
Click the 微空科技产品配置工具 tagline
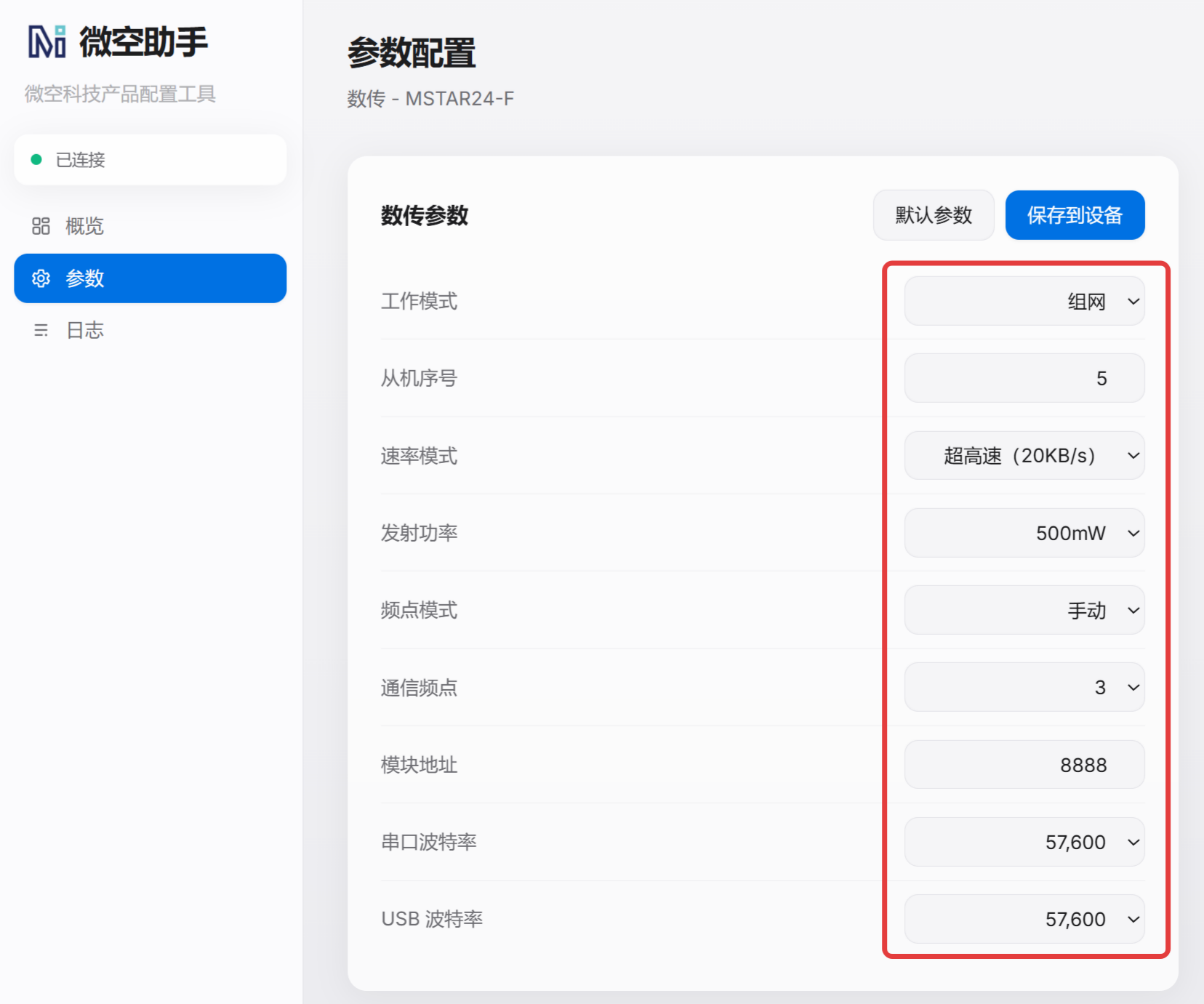click(x=120, y=94)
